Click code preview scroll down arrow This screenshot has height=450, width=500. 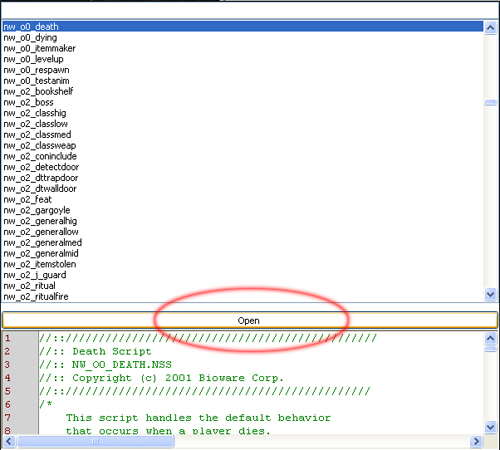click(490, 427)
